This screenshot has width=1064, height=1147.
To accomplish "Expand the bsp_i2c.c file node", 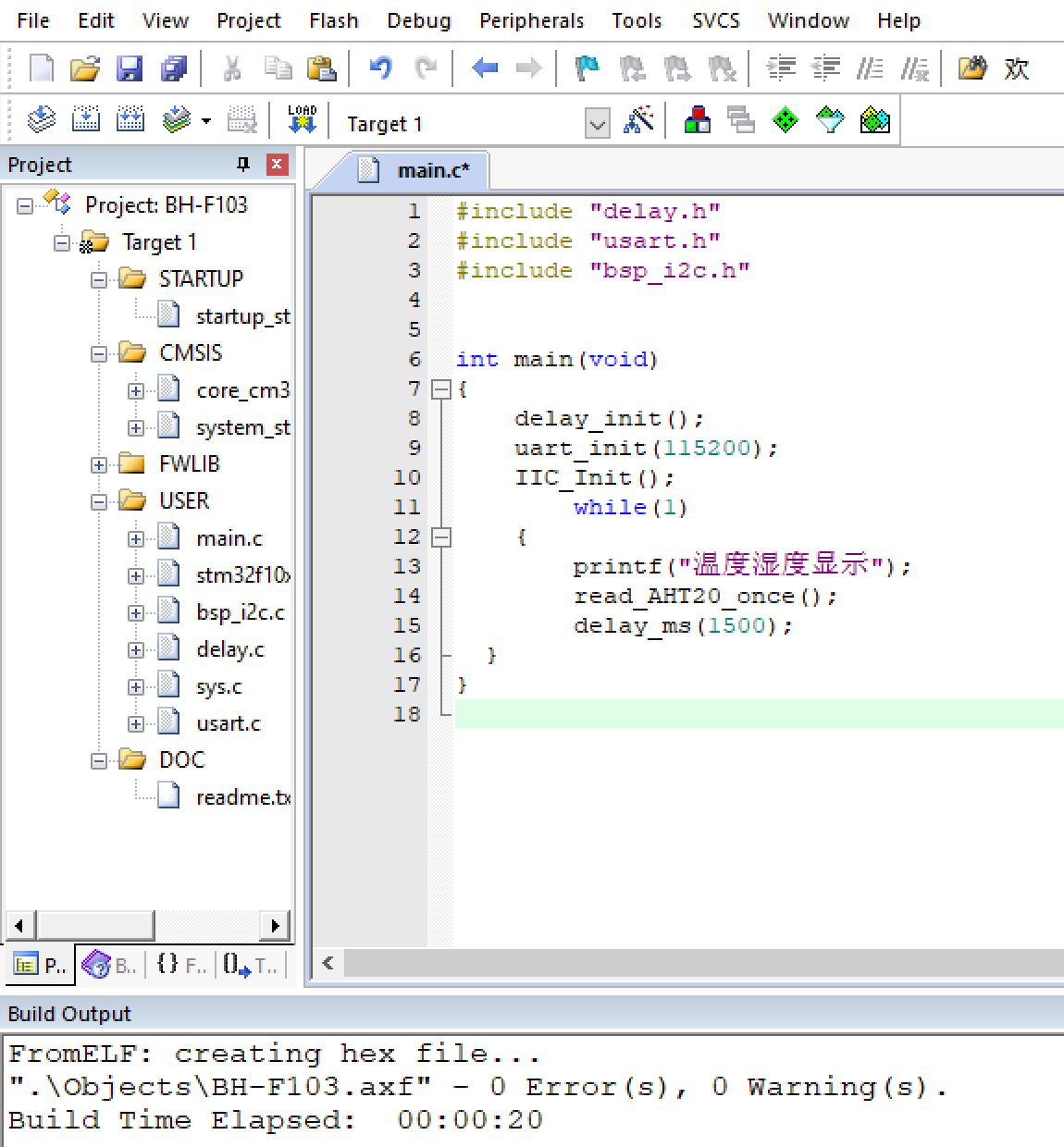I will pyautogui.click(x=136, y=612).
